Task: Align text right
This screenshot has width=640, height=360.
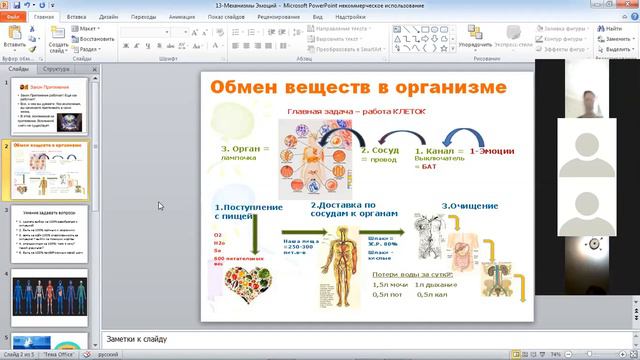Action: click(258, 46)
